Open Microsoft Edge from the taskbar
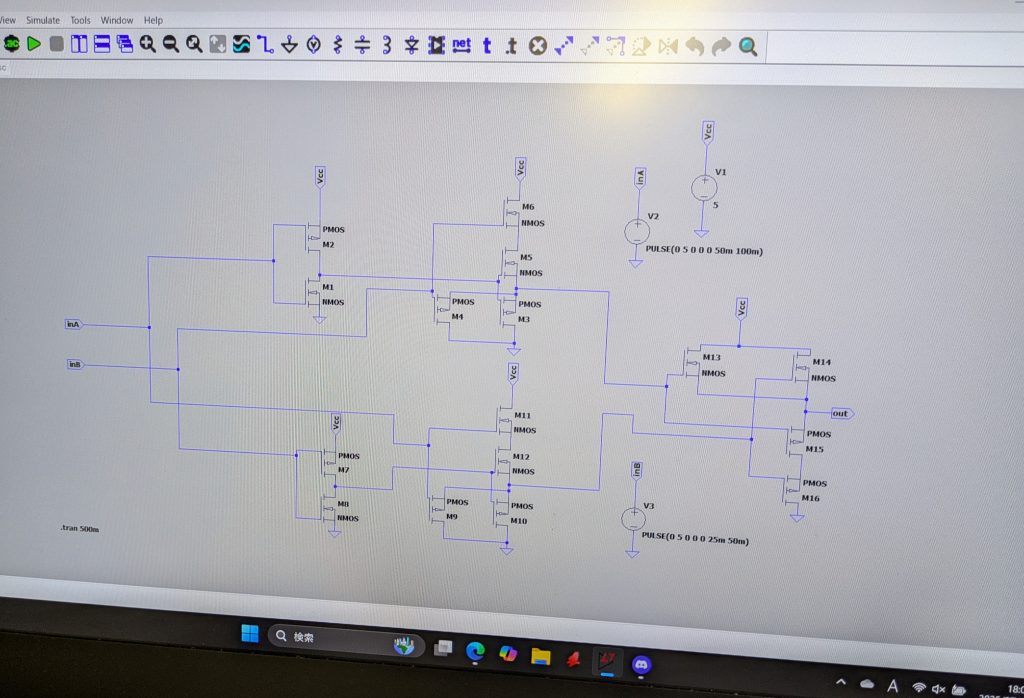 [475, 651]
